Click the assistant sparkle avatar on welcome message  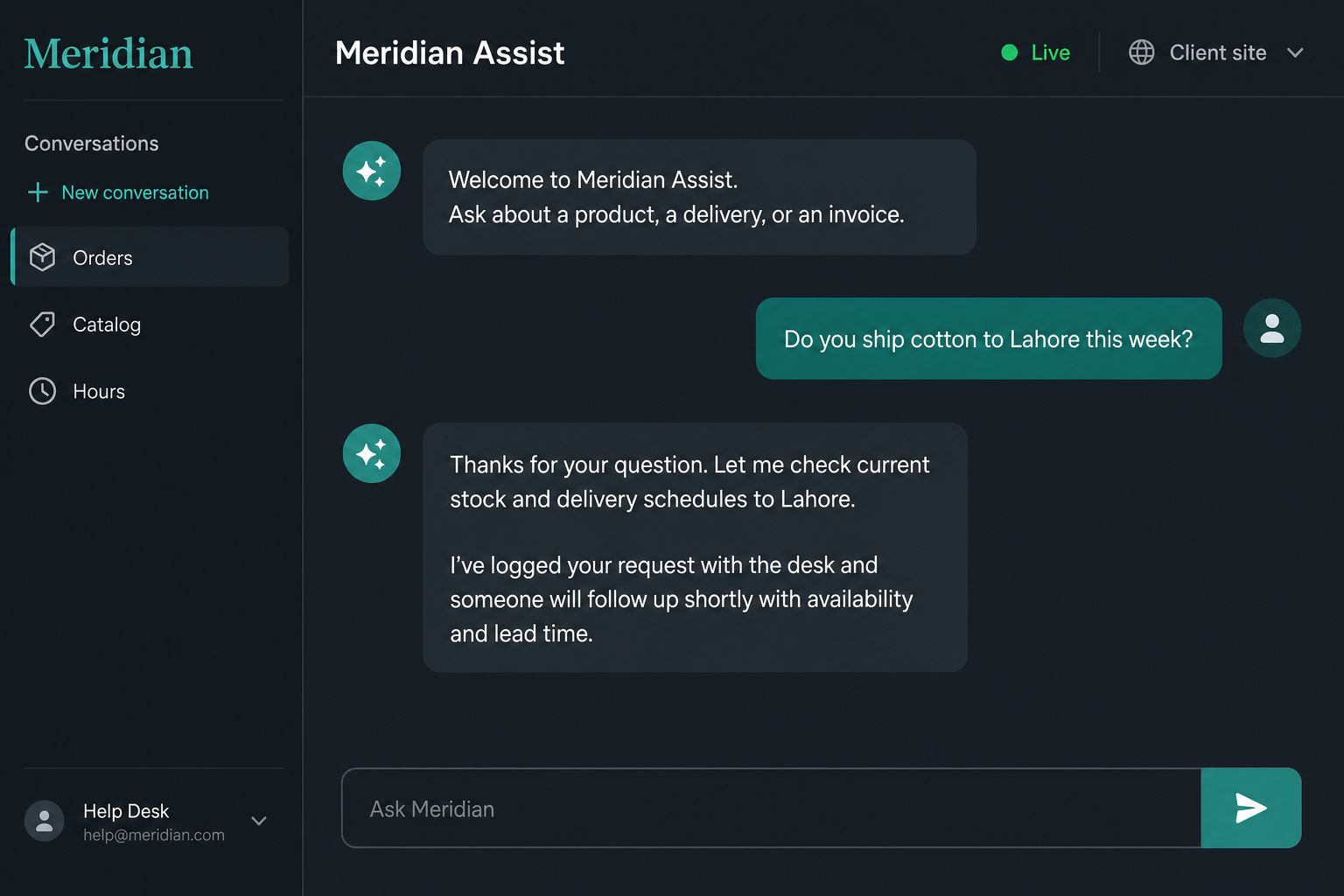pos(372,171)
